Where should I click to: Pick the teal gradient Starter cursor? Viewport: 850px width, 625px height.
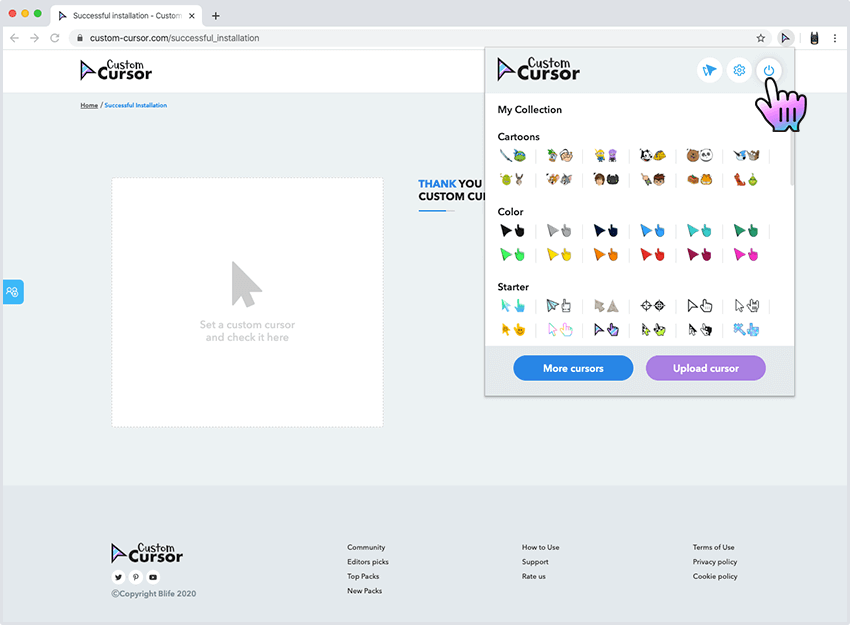512,306
